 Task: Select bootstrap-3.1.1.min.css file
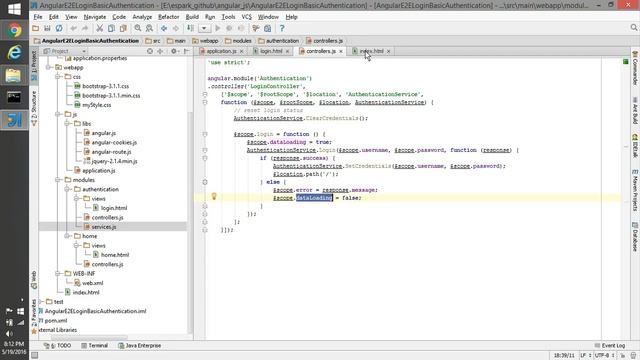tap(111, 96)
